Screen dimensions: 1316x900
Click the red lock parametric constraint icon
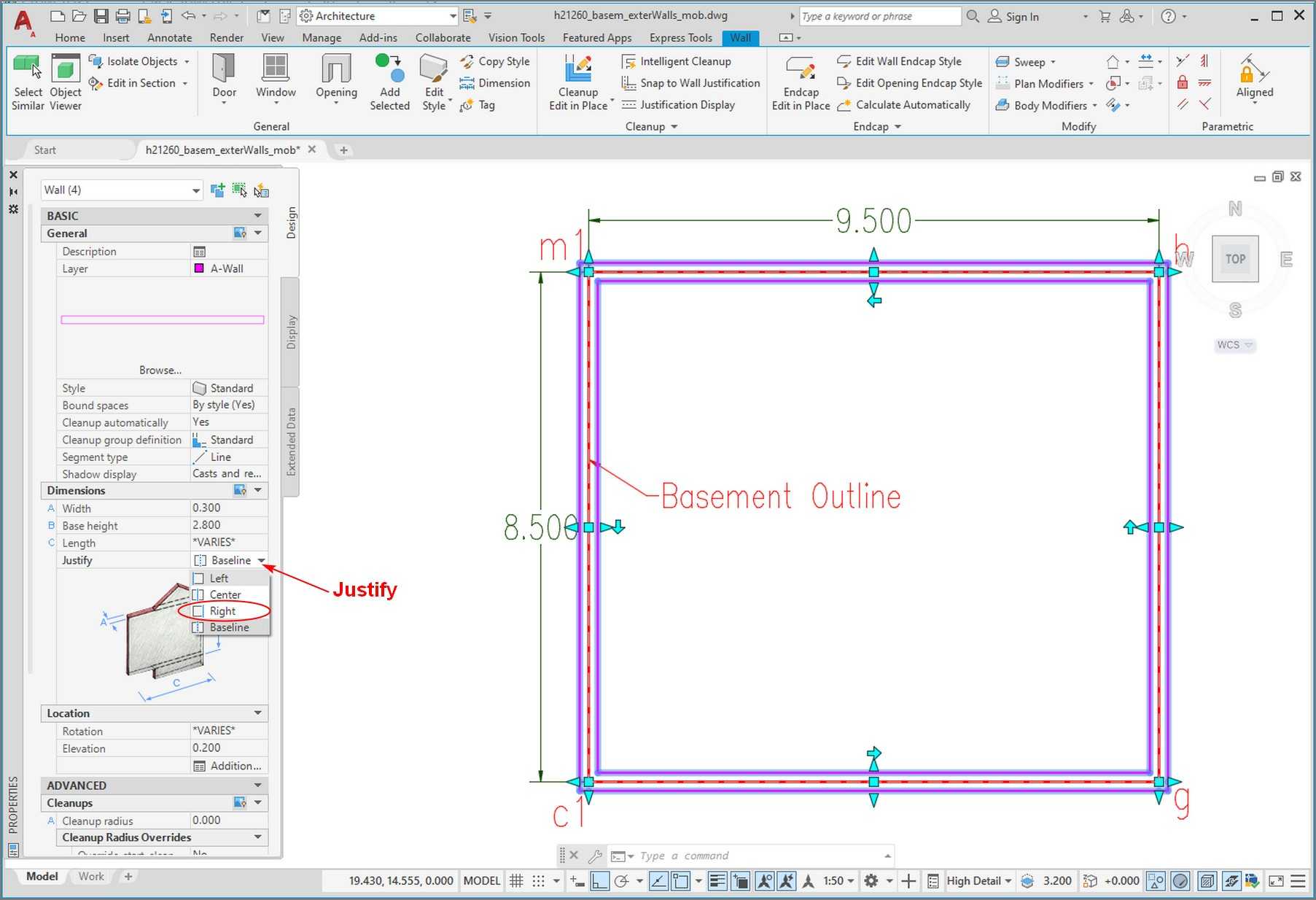[x=1183, y=82]
